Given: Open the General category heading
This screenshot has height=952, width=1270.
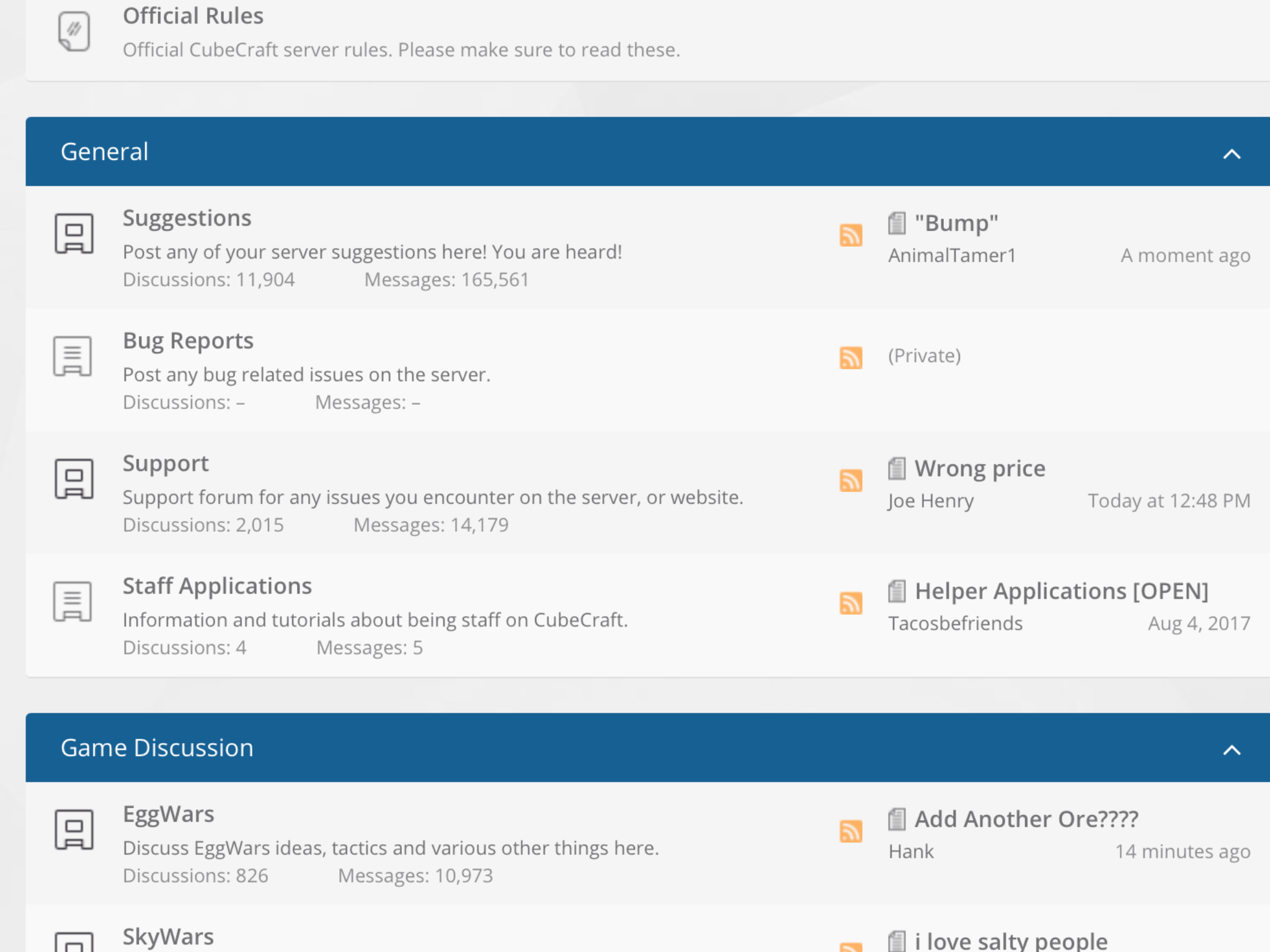Looking at the screenshot, I should point(105,152).
